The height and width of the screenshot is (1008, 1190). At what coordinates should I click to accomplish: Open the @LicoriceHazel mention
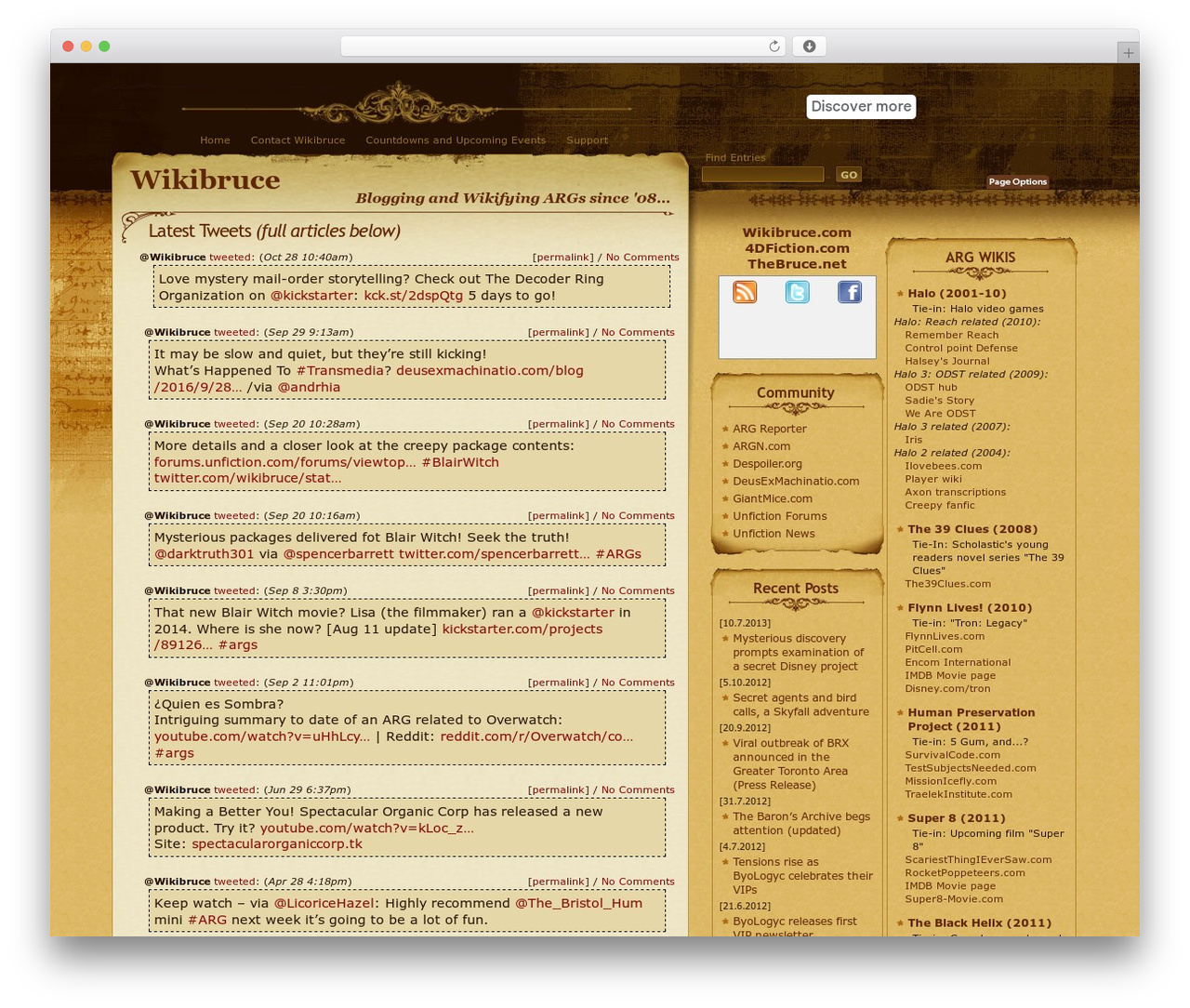tap(324, 903)
